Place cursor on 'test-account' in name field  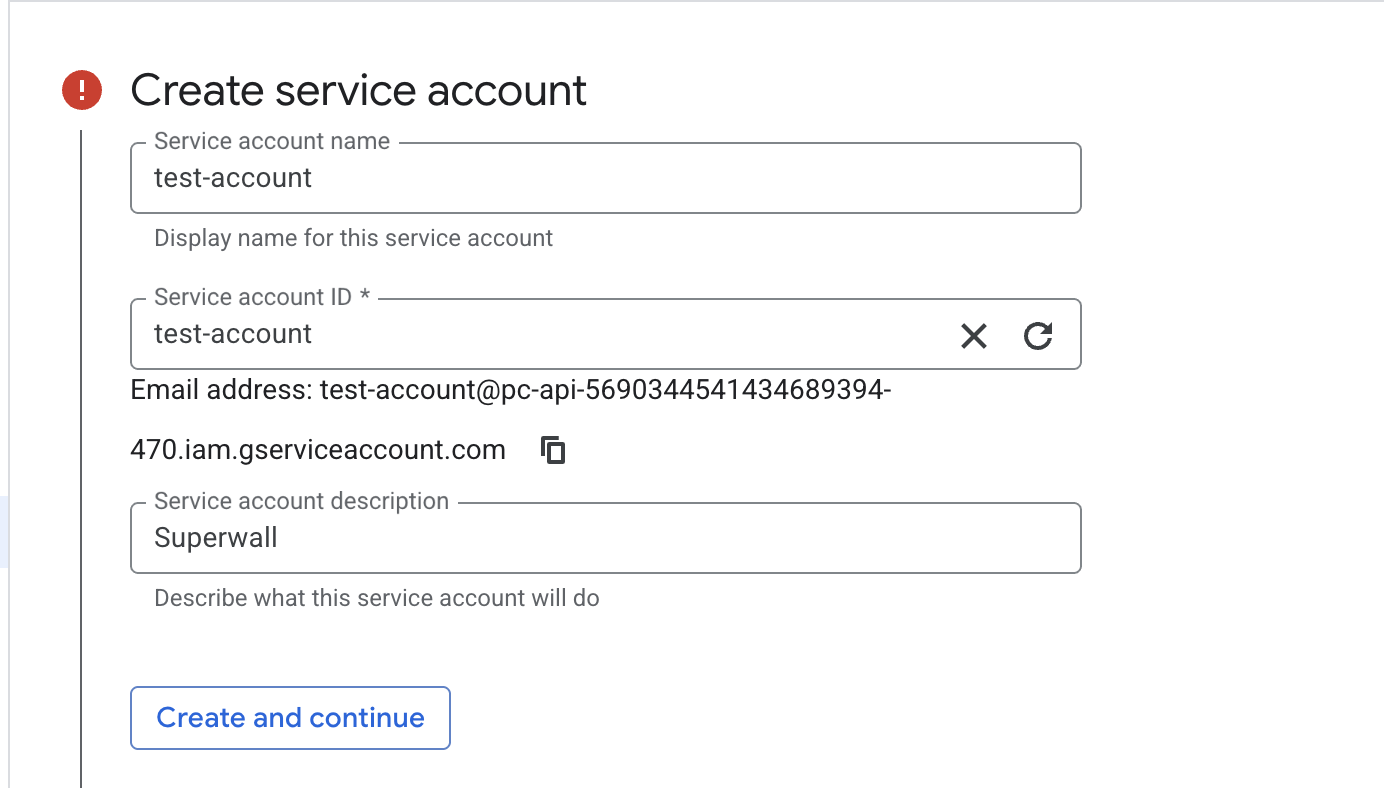pos(233,178)
